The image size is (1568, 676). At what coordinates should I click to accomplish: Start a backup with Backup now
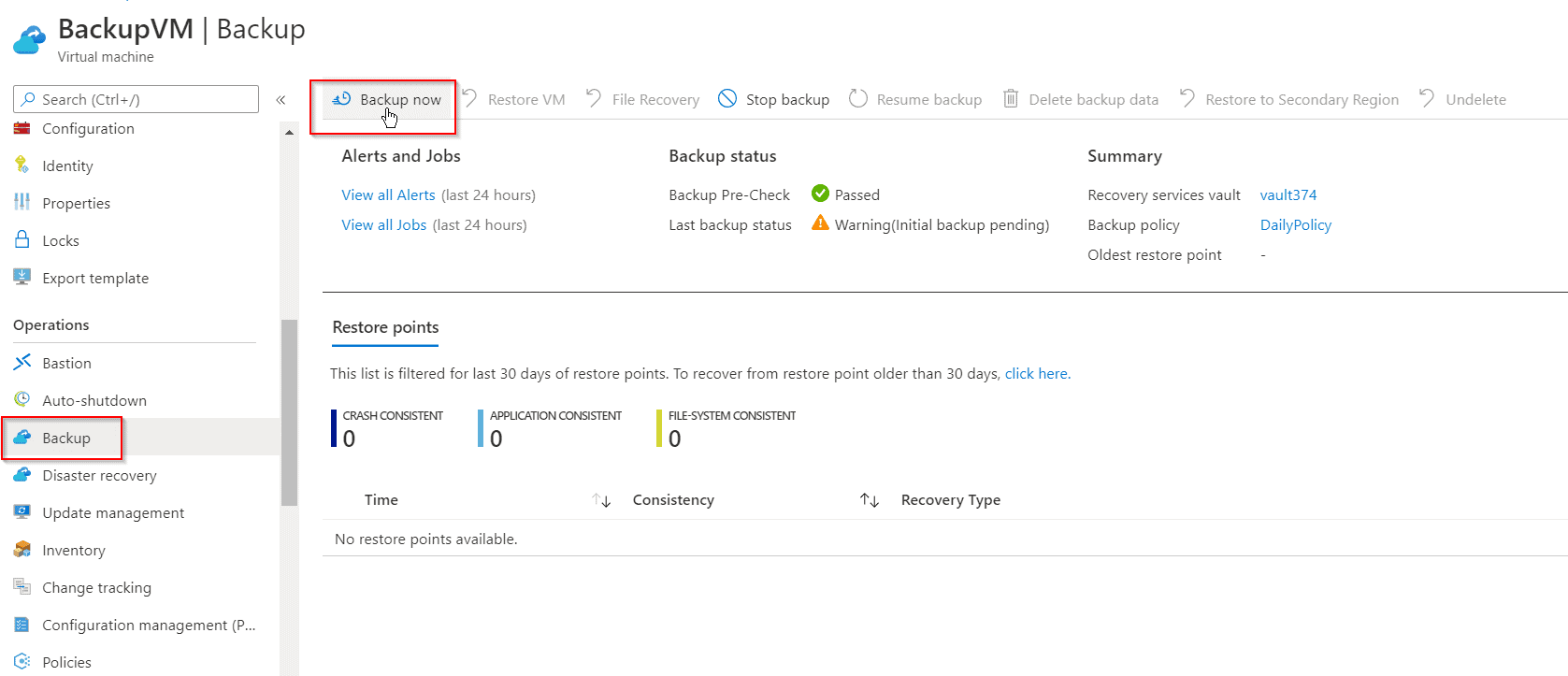387,99
